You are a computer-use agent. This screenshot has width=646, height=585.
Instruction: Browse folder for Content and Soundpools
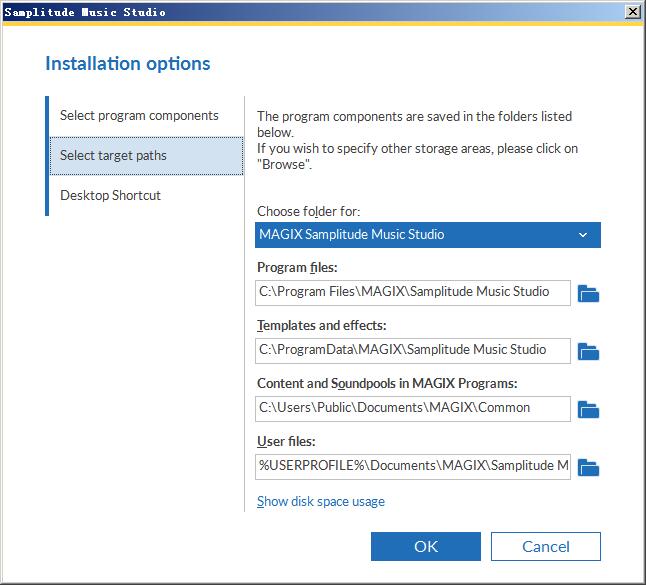click(x=588, y=410)
